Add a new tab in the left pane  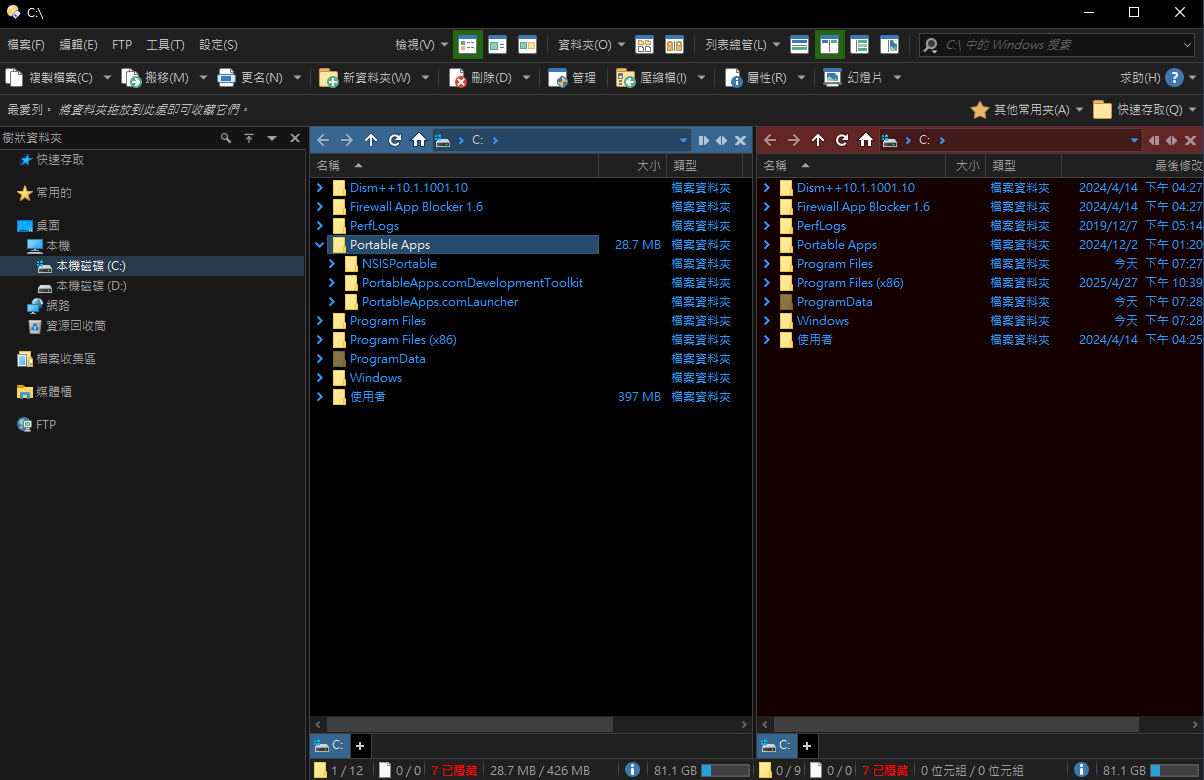[360, 745]
